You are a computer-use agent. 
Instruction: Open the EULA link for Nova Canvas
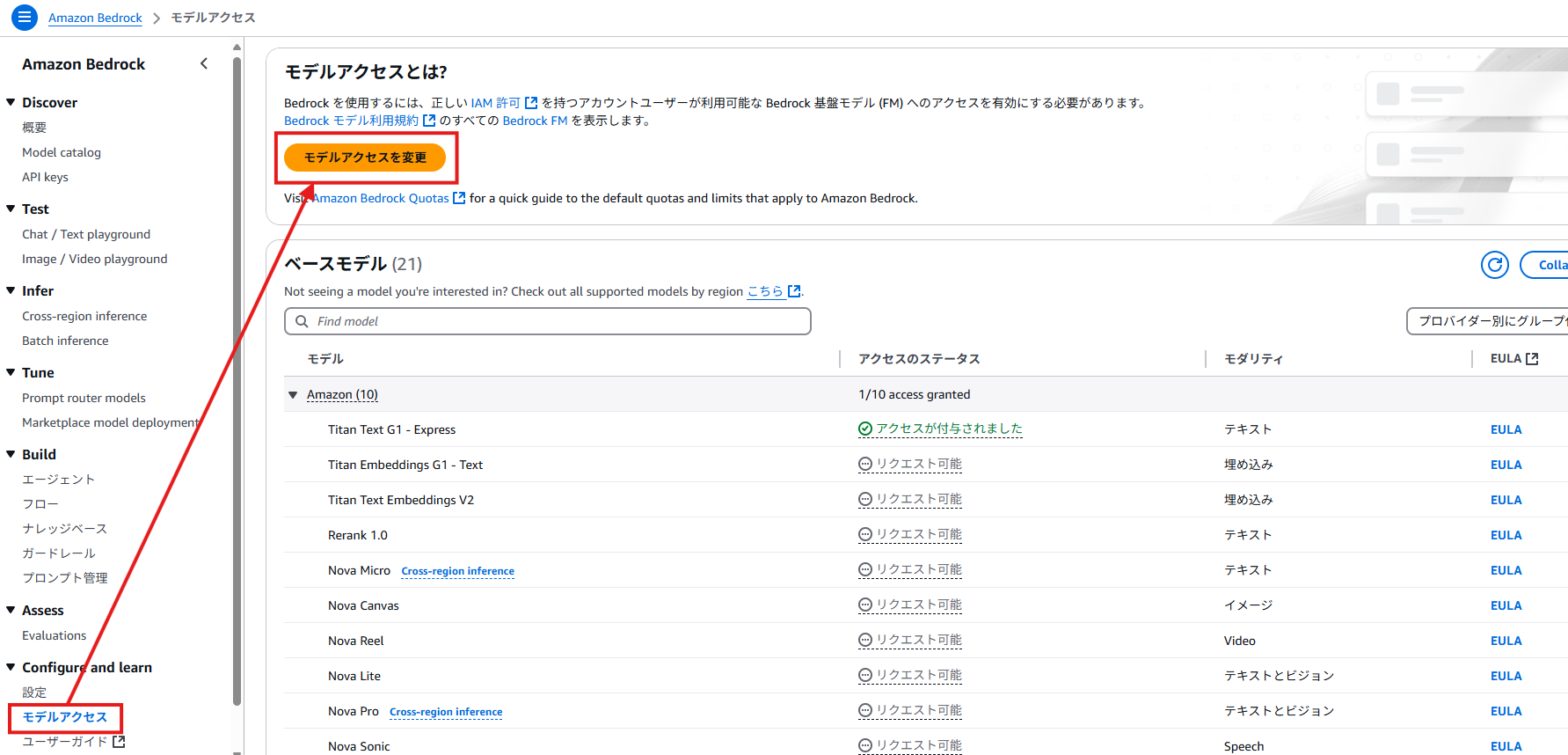[x=1506, y=605]
